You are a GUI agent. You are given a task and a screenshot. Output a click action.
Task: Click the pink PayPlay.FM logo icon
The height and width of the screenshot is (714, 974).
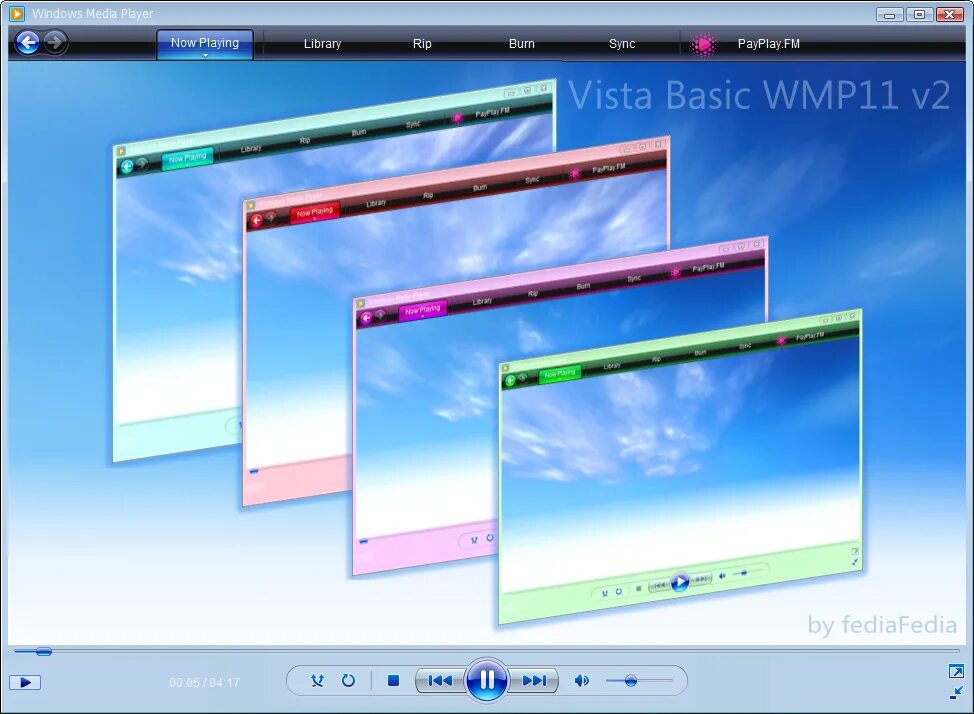(704, 44)
